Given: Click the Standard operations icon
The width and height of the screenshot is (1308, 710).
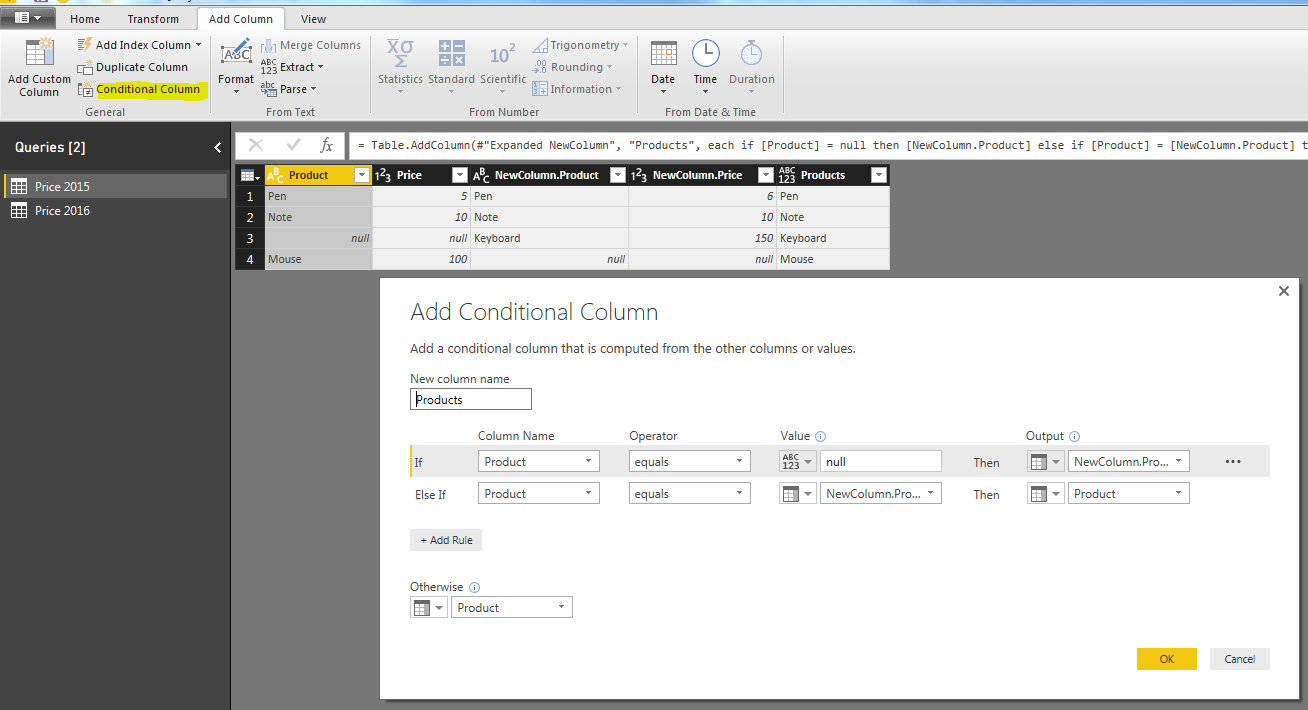Looking at the screenshot, I should pos(452,54).
